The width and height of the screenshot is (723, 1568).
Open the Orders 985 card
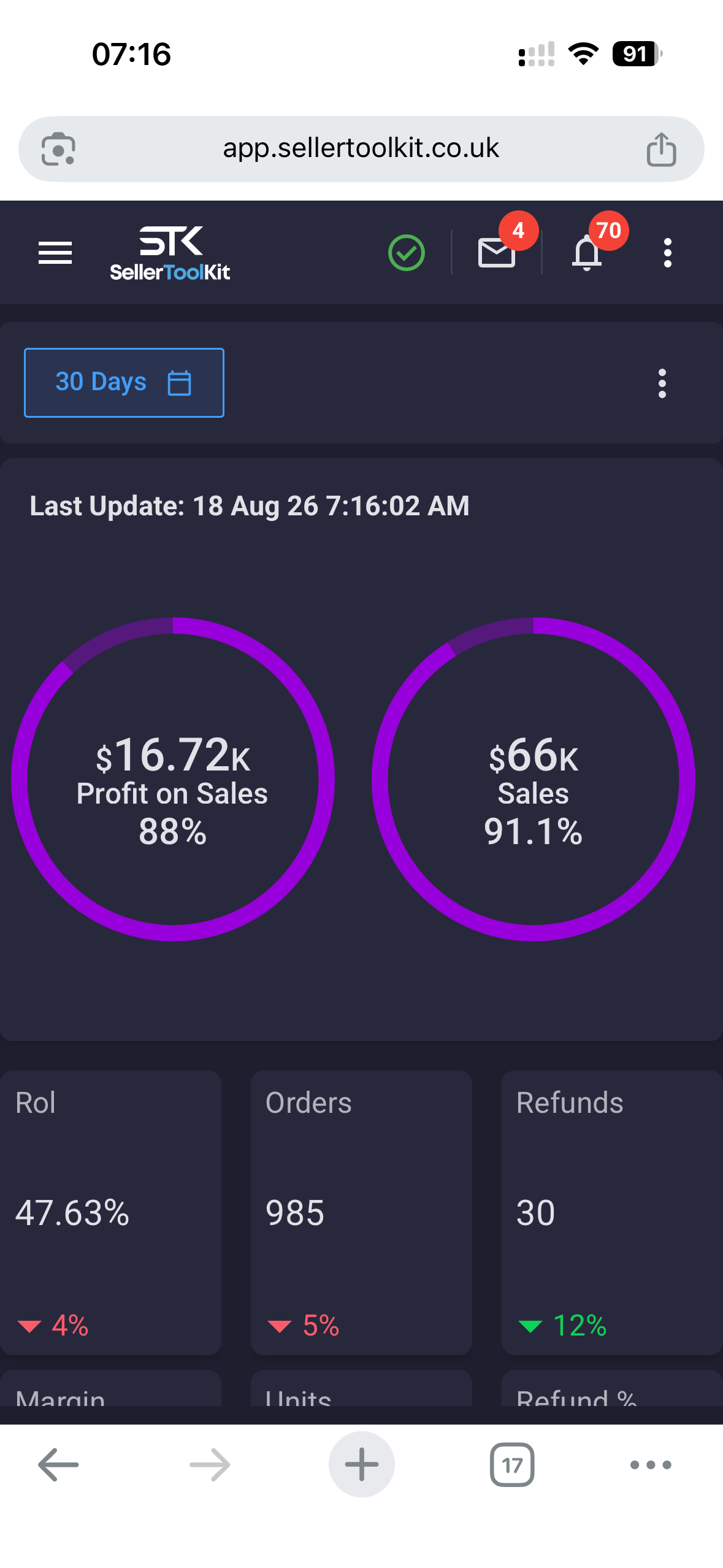click(x=361, y=1212)
